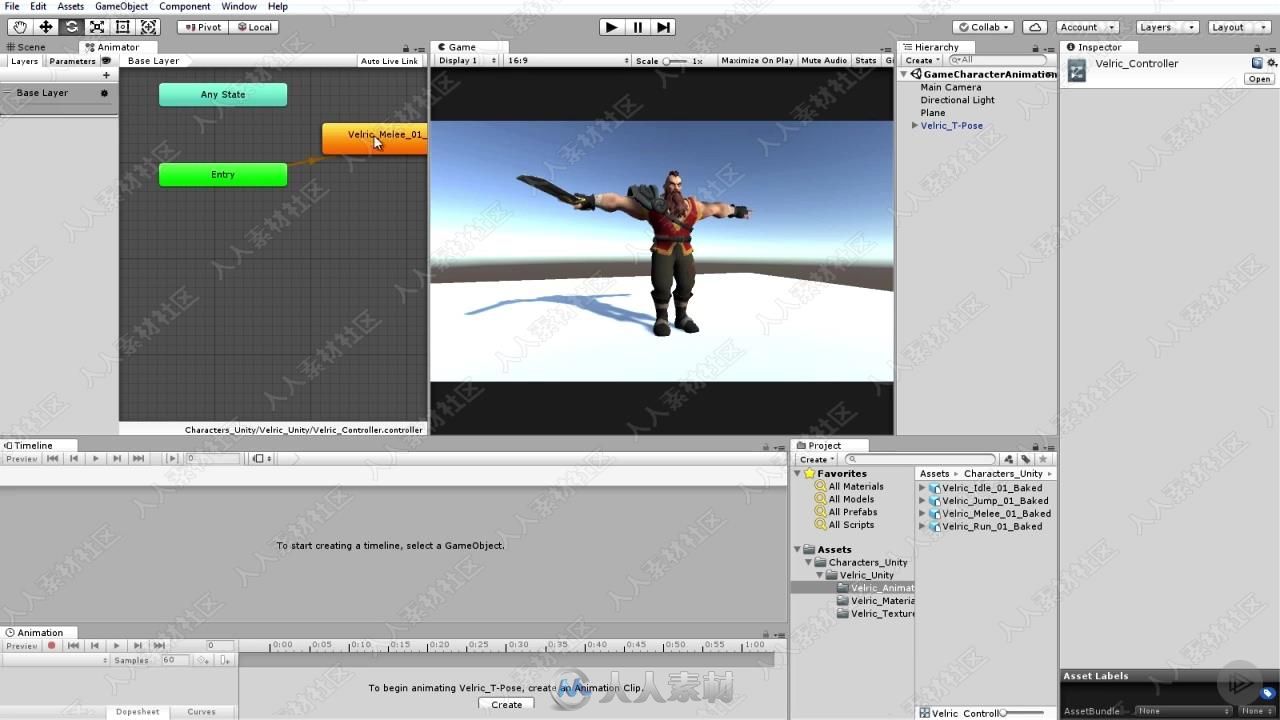Select the Velric_Melee_01 state node
The height and width of the screenshot is (720, 1280).
coord(375,139)
